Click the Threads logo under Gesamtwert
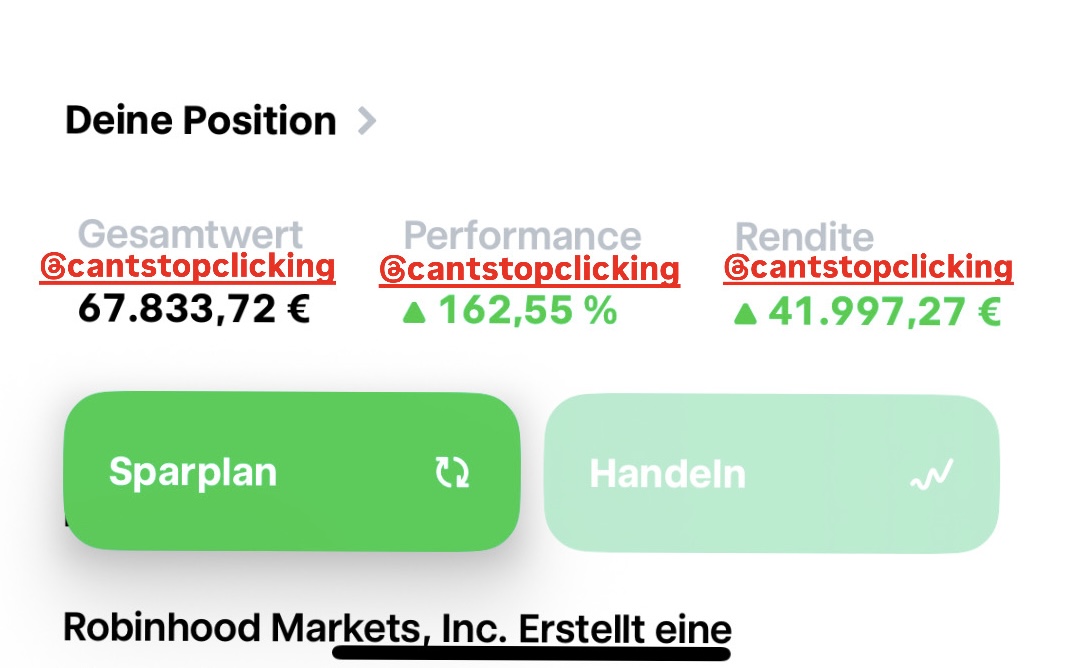Screen dimensions: 1077x668 pyautogui.click(x=53, y=267)
